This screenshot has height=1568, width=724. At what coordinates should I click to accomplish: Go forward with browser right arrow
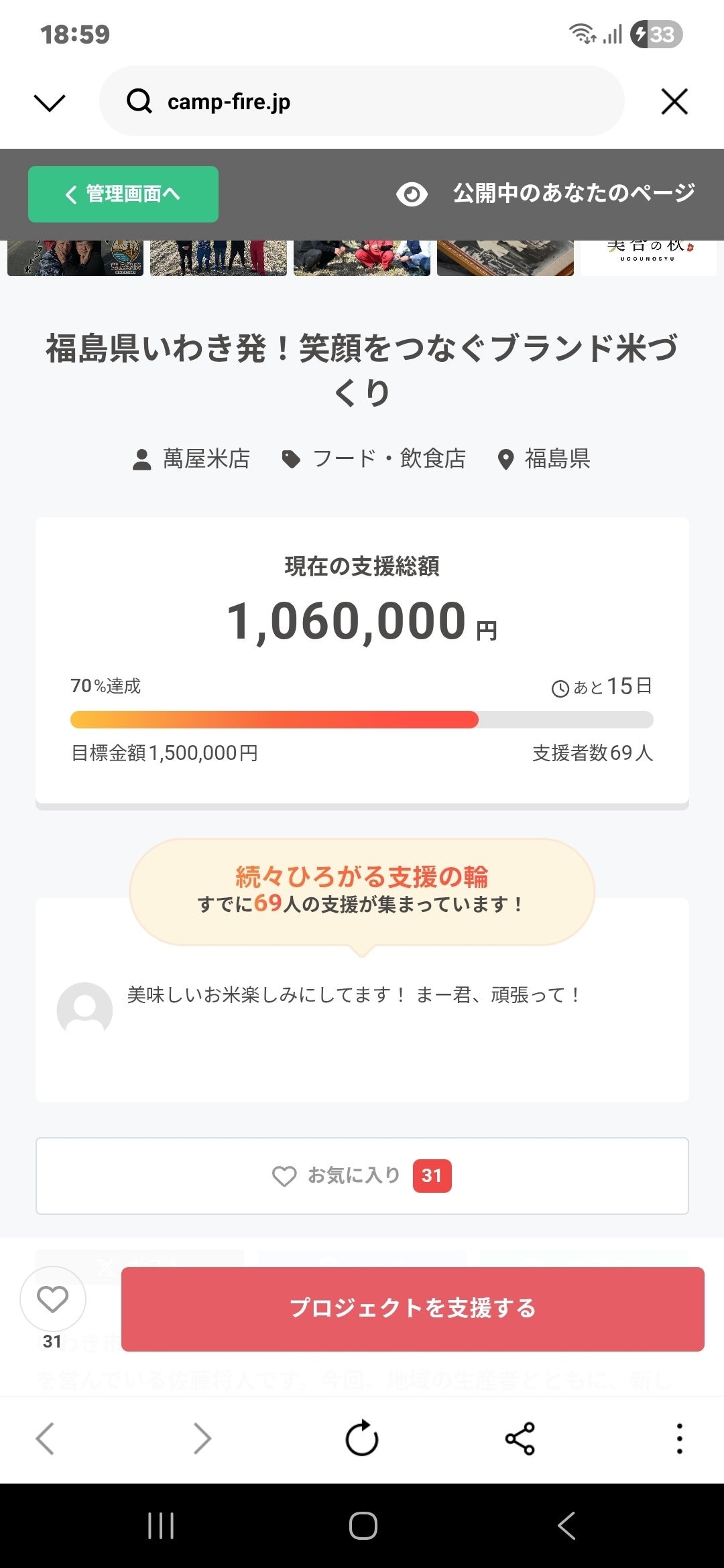[x=202, y=1438]
